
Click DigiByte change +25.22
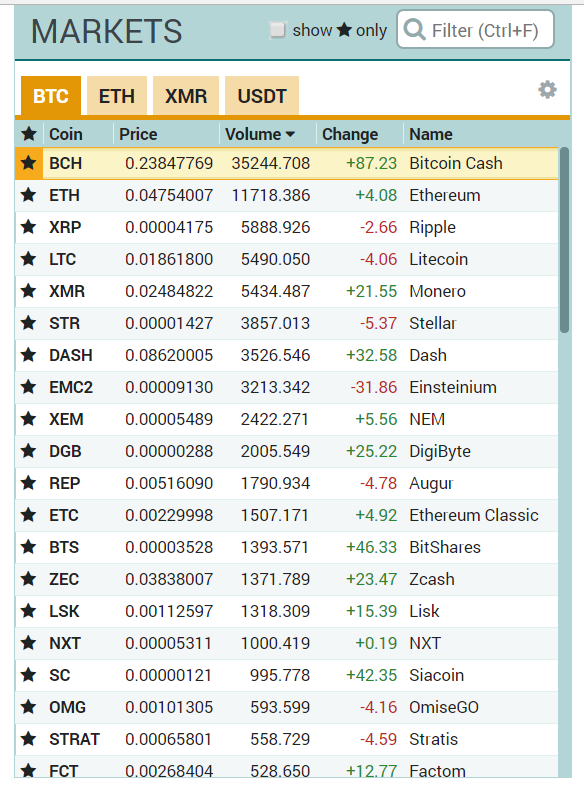tap(371, 451)
